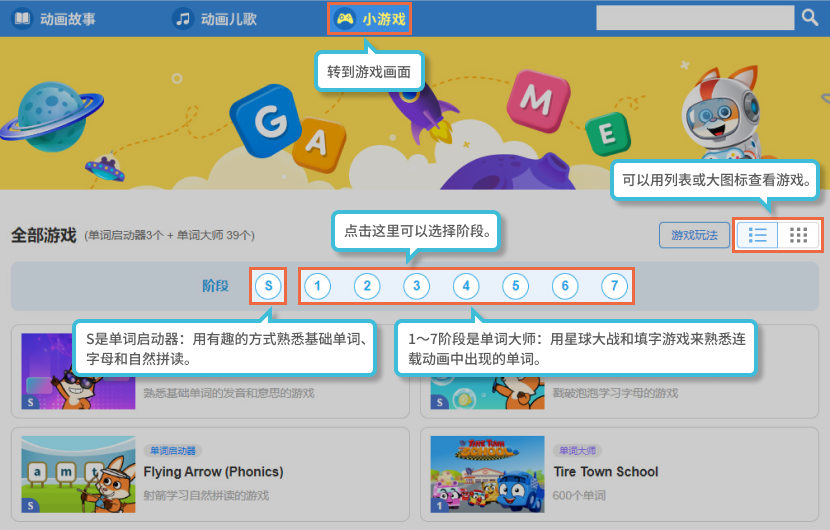Open the Tire Town School title link
Image resolution: width=830 pixels, height=530 pixels.
tap(605, 472)
